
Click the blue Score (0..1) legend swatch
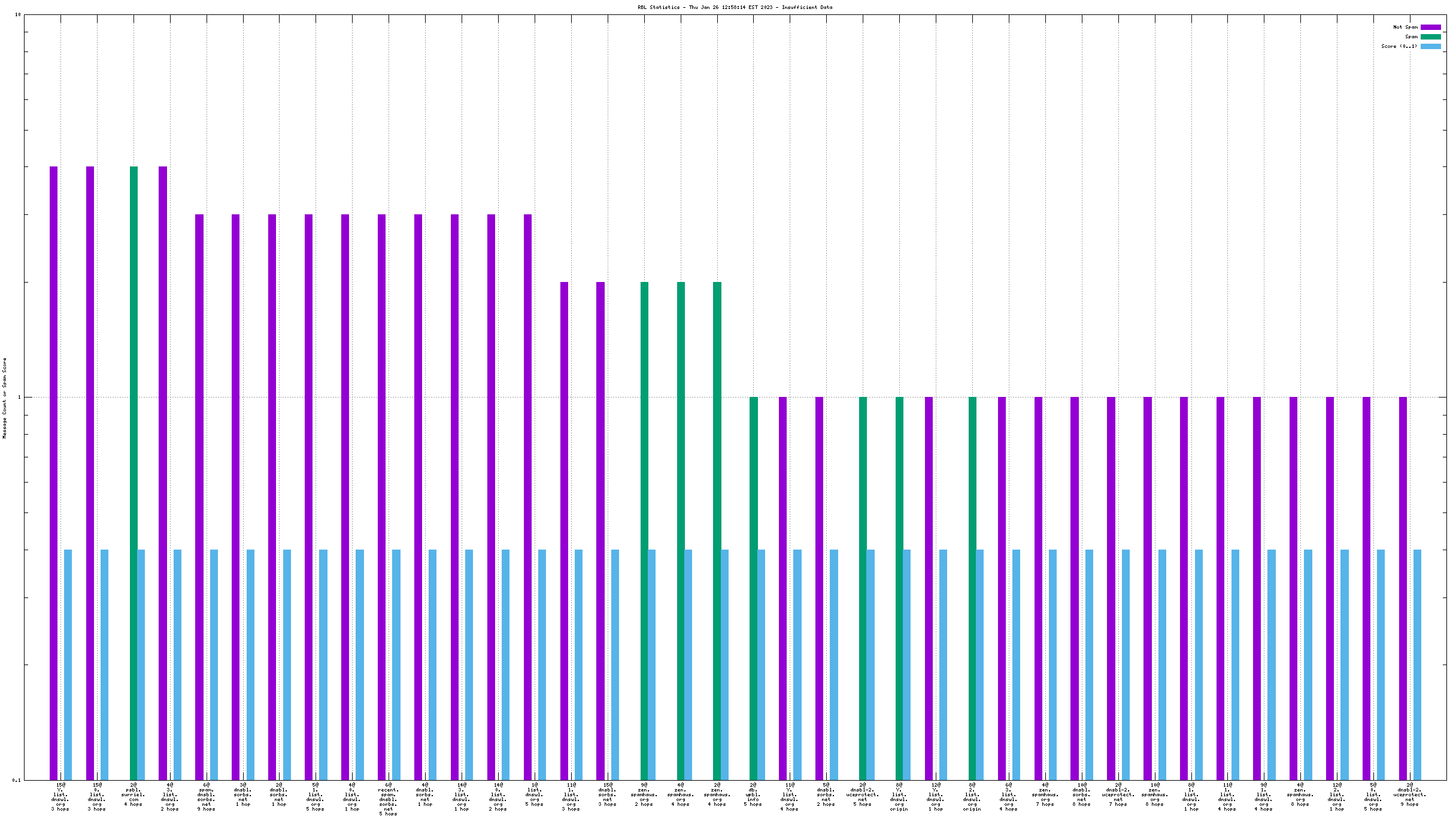(1430, 46)
